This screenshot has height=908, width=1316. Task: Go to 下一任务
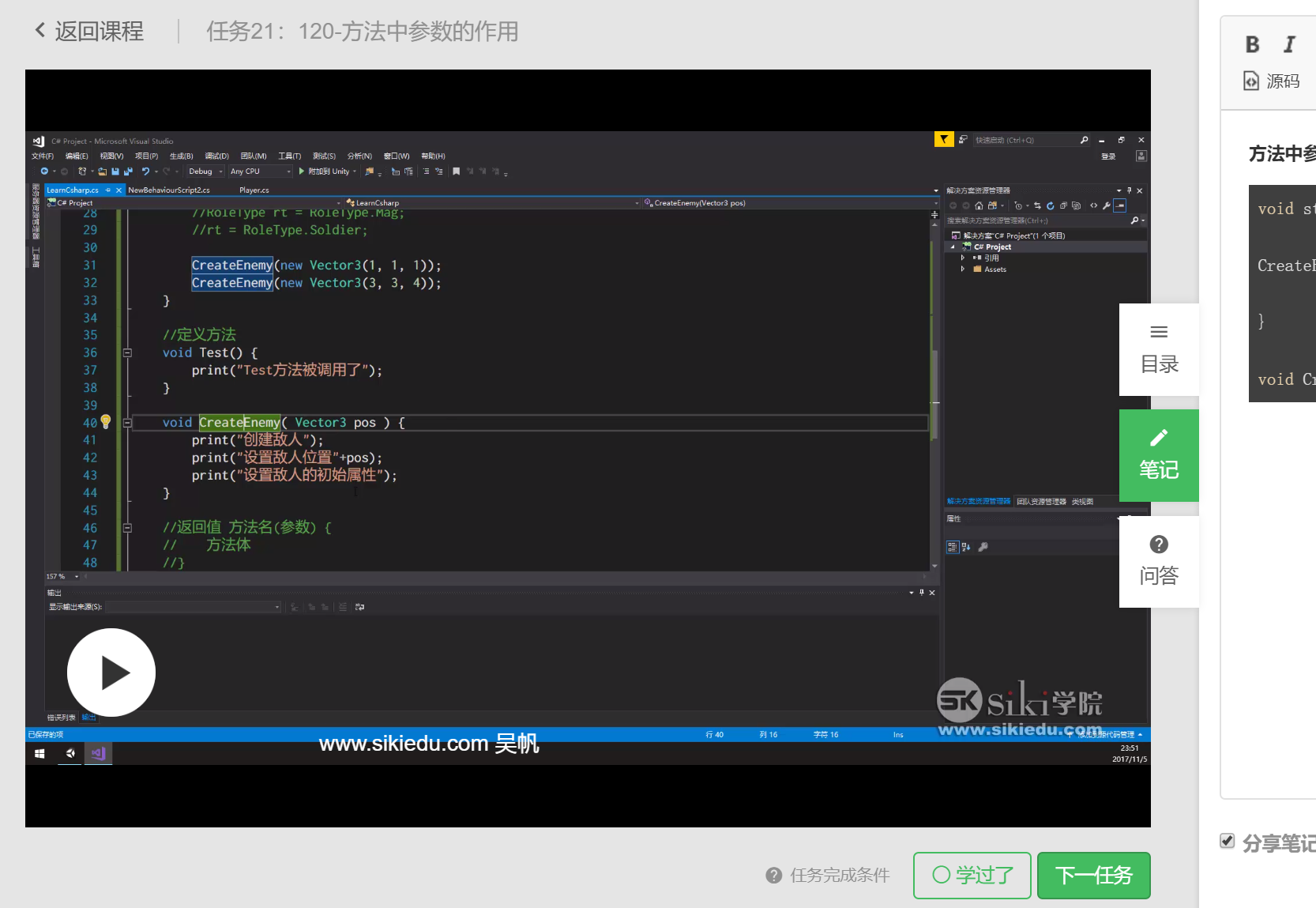1094,875
